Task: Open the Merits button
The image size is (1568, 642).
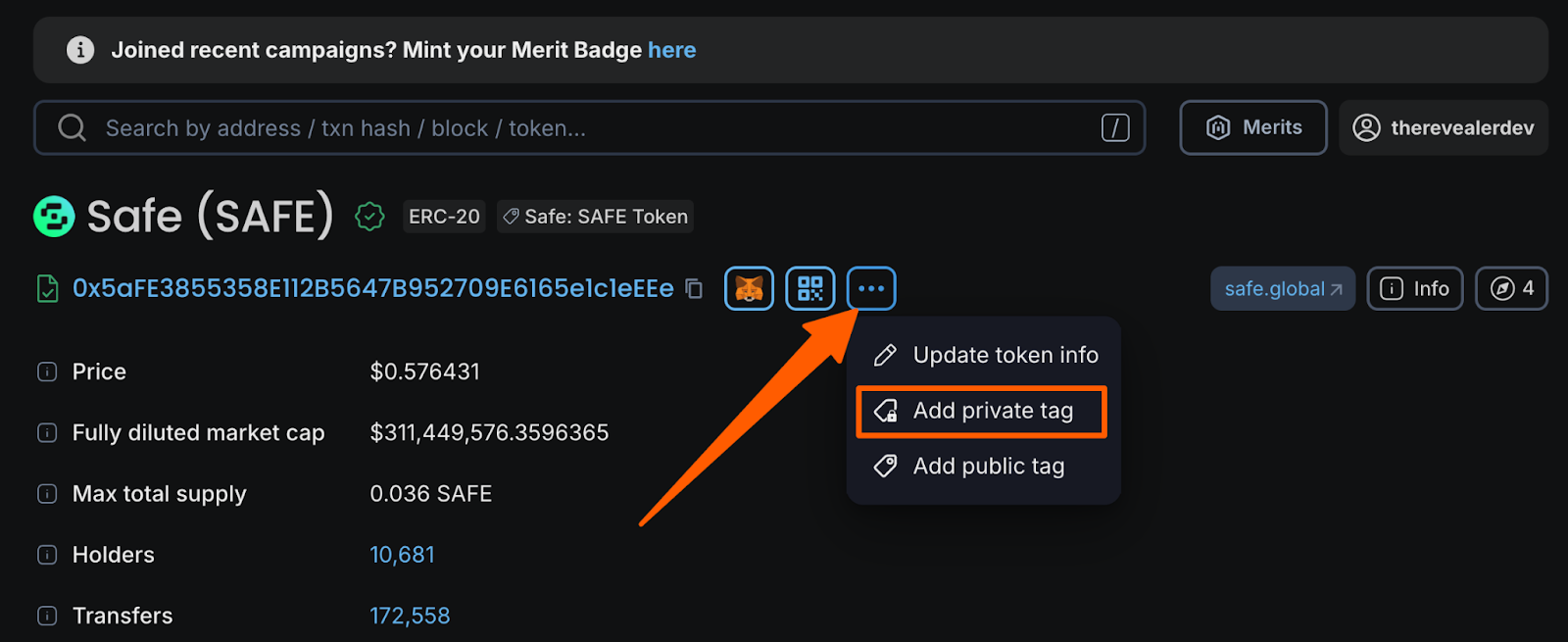Action: click(1252, 127)
